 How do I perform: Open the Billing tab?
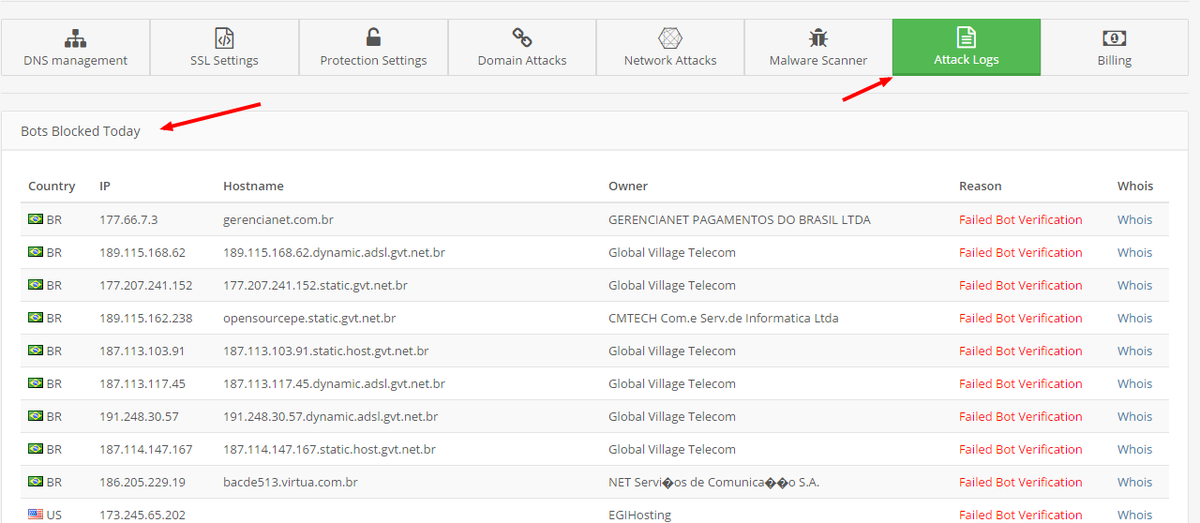(1114, 47)
